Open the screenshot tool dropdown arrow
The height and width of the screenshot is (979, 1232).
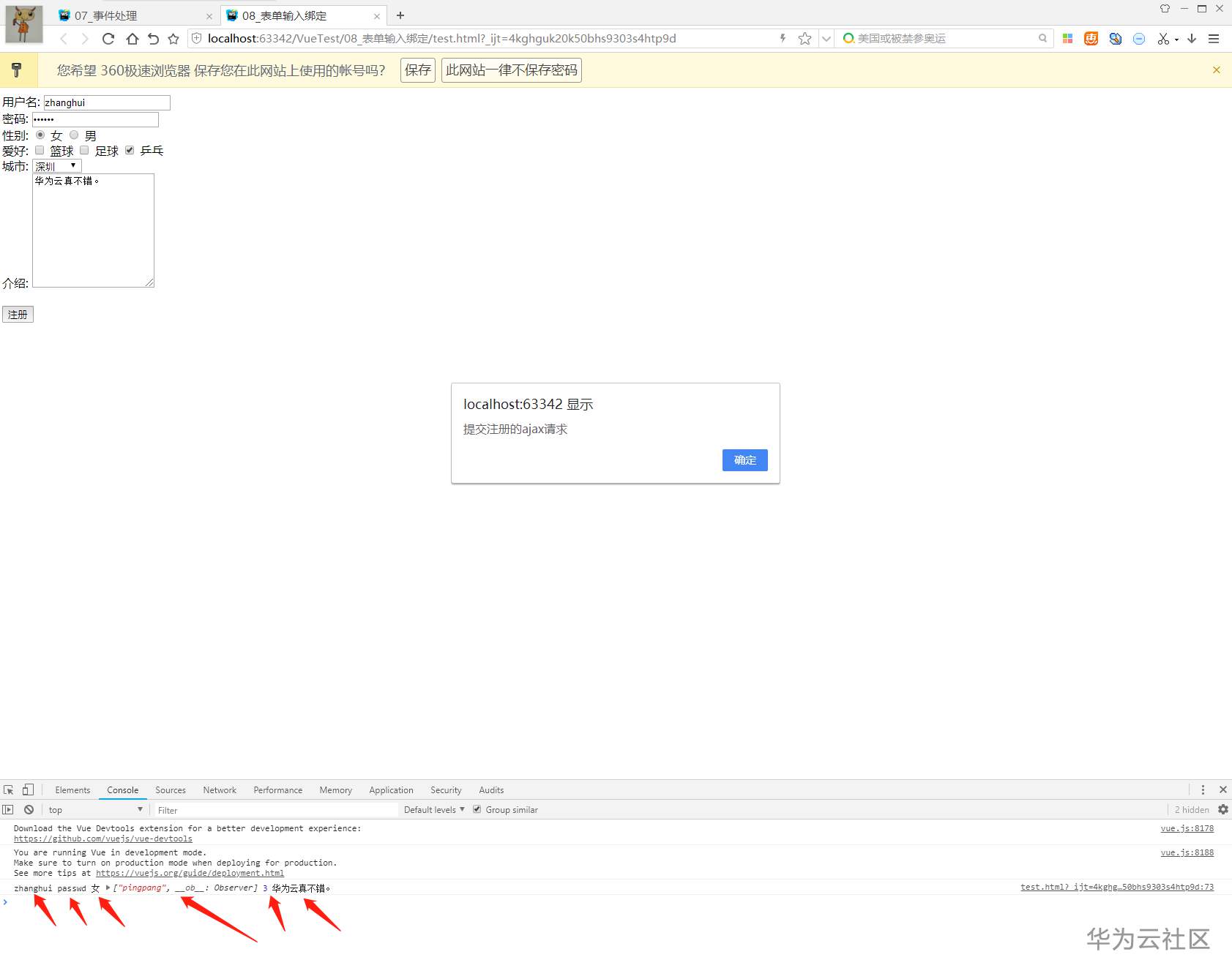point(1176,40)
